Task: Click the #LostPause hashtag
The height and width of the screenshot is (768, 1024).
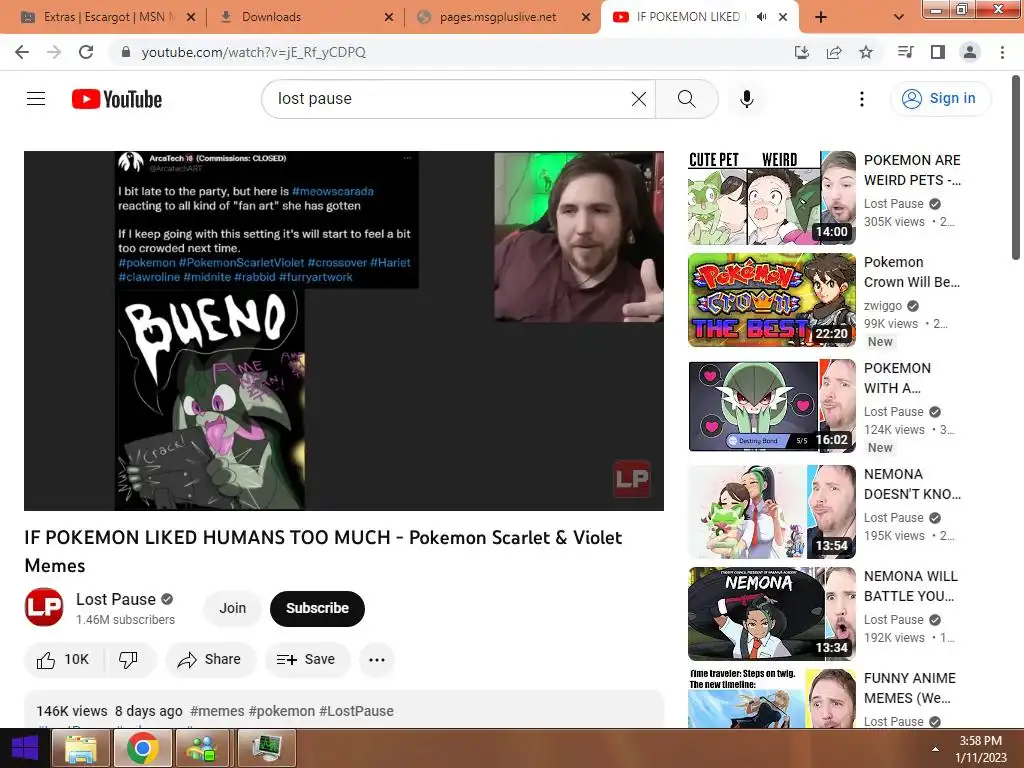Action: coord(357,711)
